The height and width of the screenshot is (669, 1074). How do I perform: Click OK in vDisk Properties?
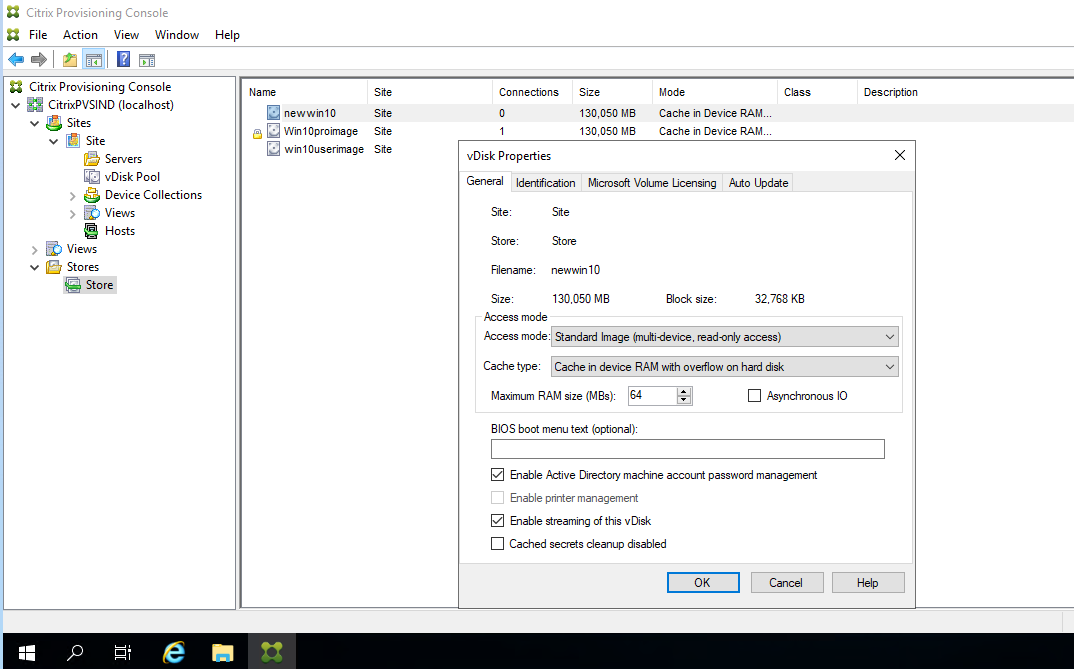coord(703,583)
